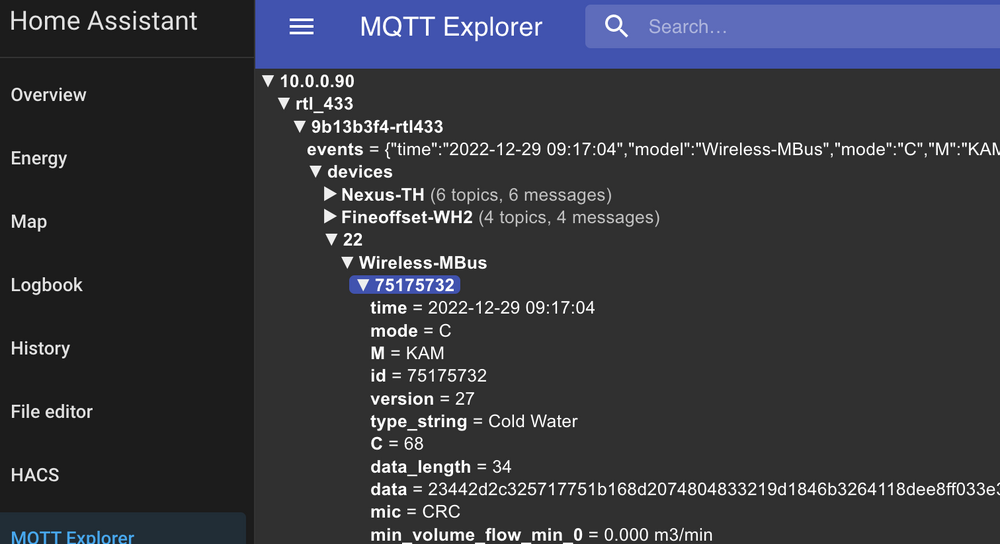Collapse the 10.0.0.90 tree node
This screenshot has height=544, width=1000.
coord(268,82)
